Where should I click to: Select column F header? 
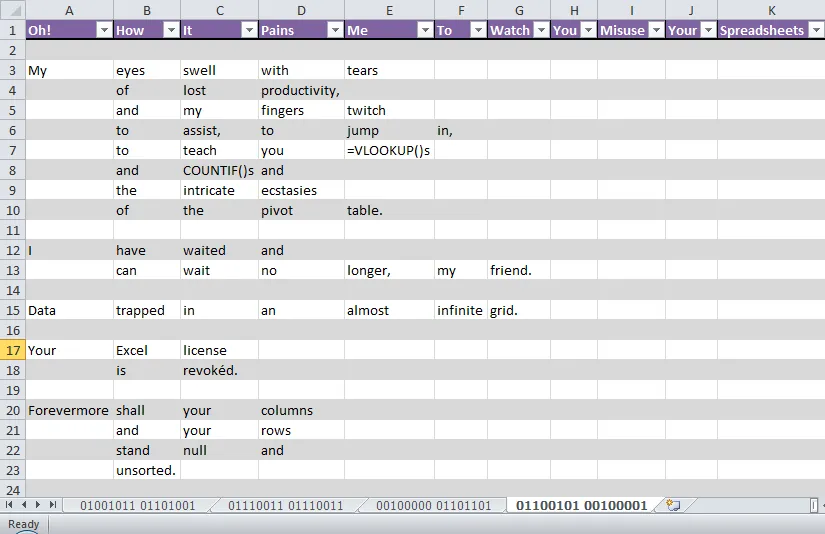tap(461, 10)
